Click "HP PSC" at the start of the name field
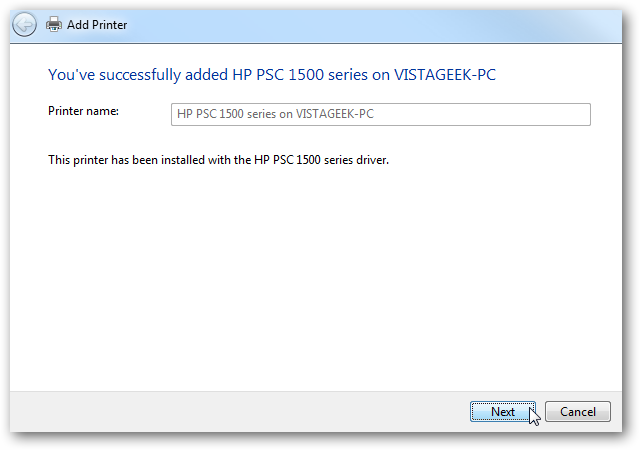Screen dimensions: 640x450 pos(197,114)
